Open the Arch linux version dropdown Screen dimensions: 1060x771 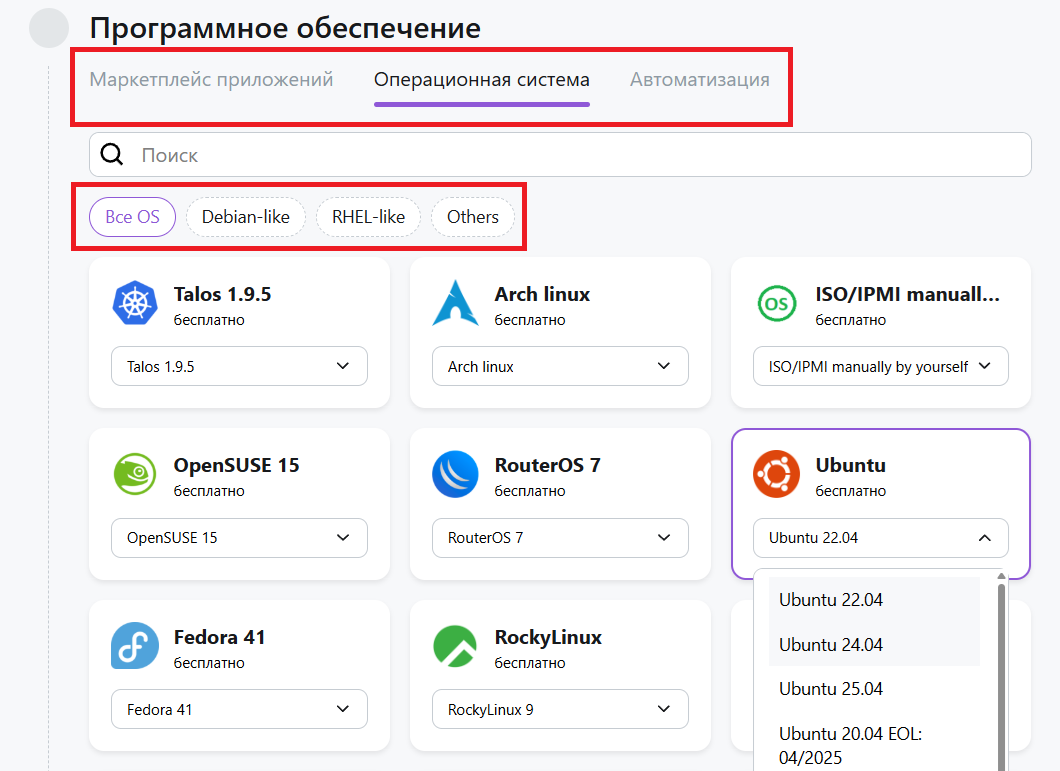(560, 366)
